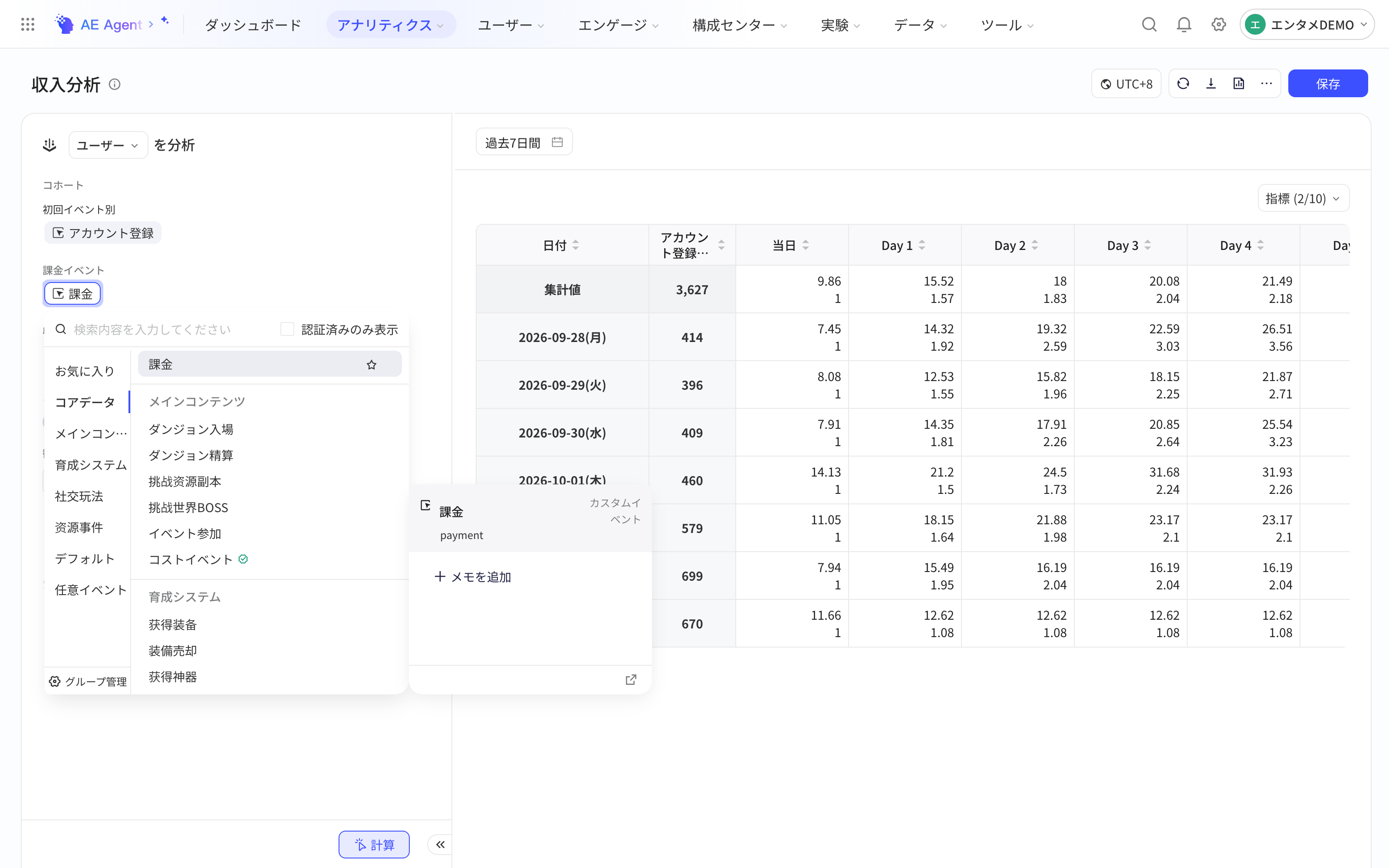Click the 課金 event chip

(73, 294)
